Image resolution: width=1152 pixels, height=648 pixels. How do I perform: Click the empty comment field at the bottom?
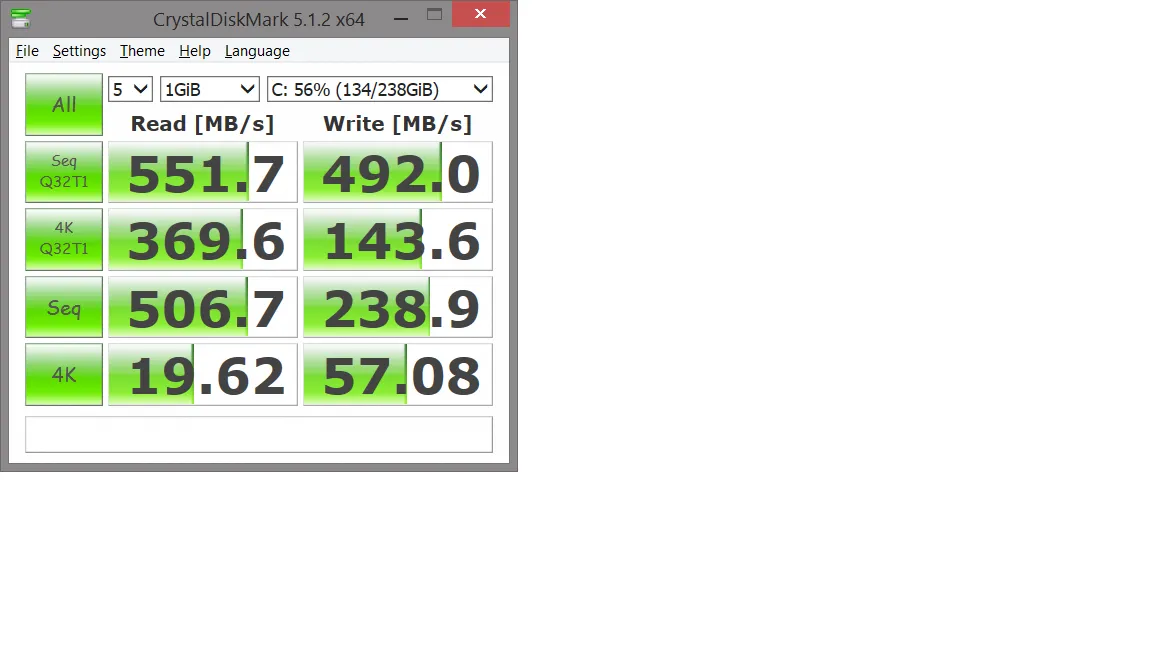259,434
